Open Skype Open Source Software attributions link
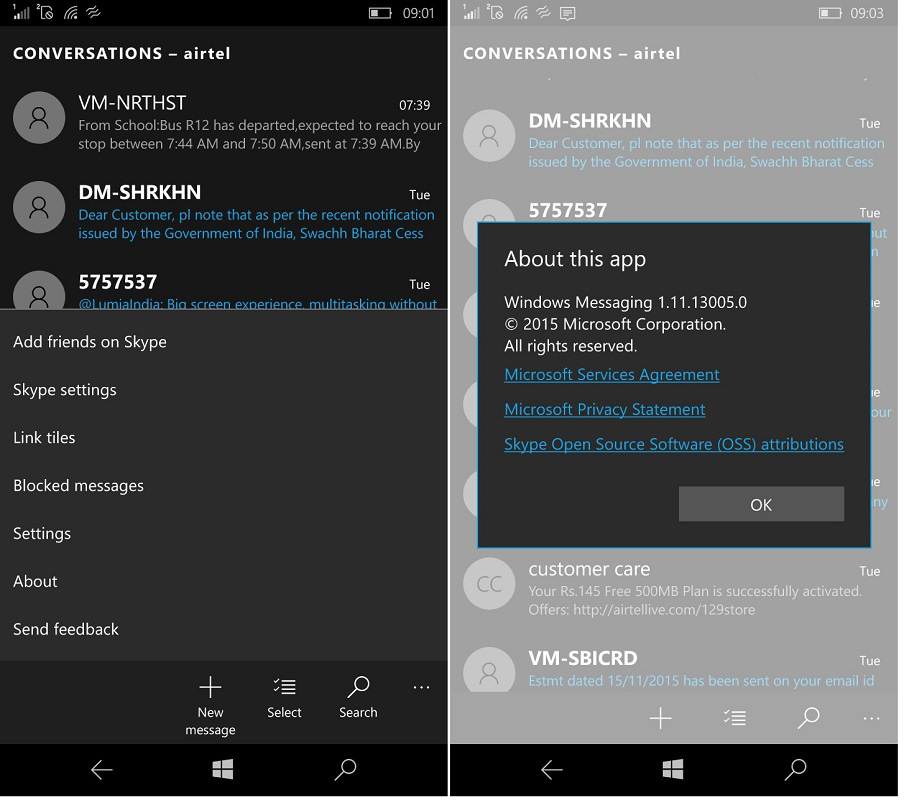904x800 pixels. (x=676, y=446)
